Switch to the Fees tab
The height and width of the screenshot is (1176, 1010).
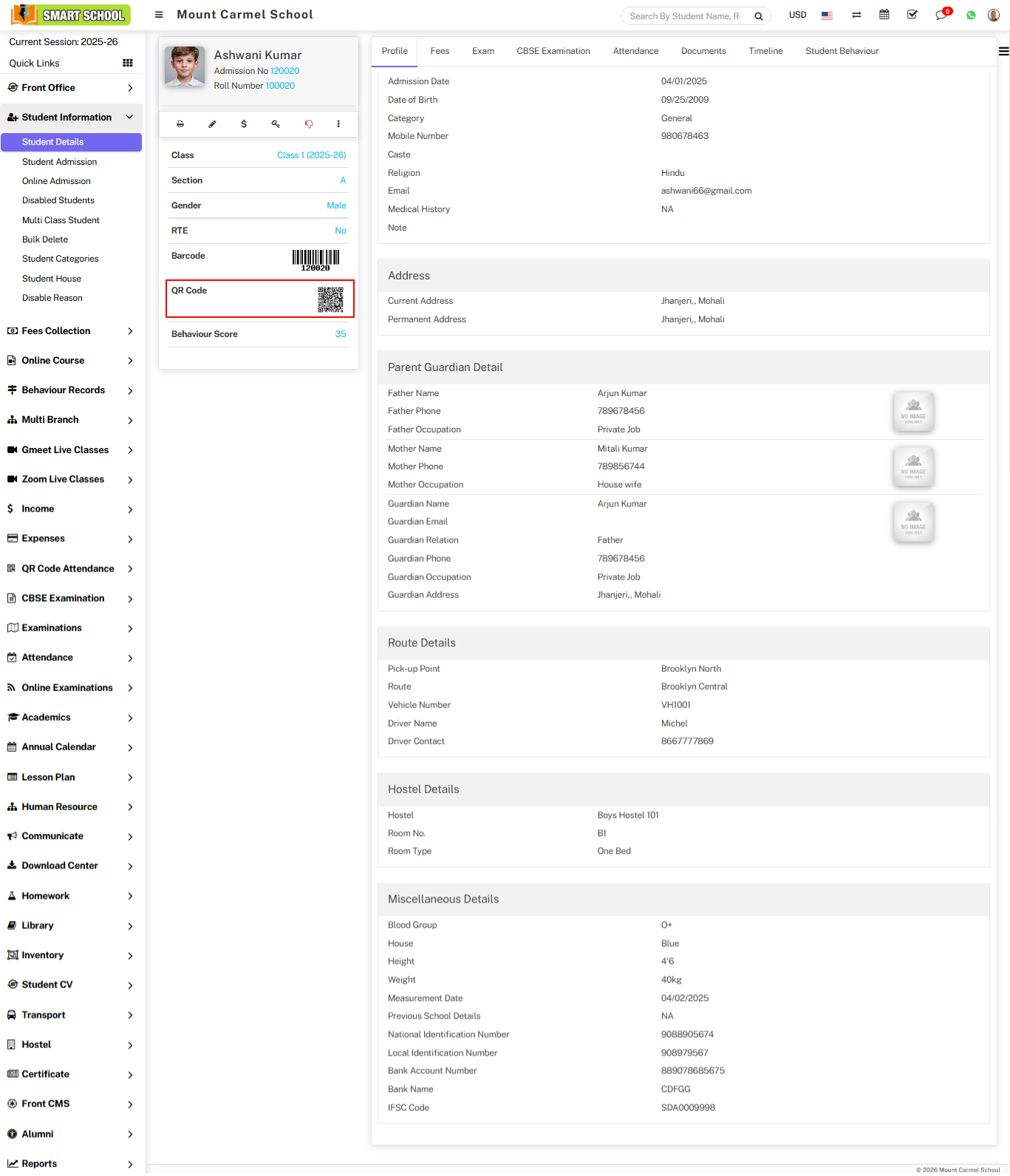440,51
